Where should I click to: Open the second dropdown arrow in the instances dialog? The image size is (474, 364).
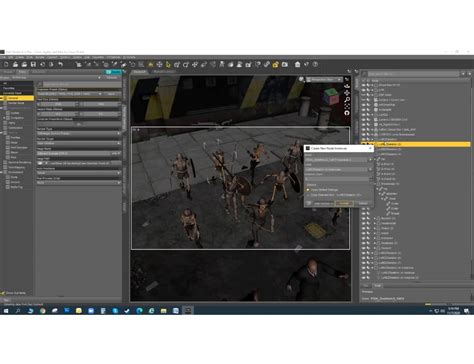370,170
